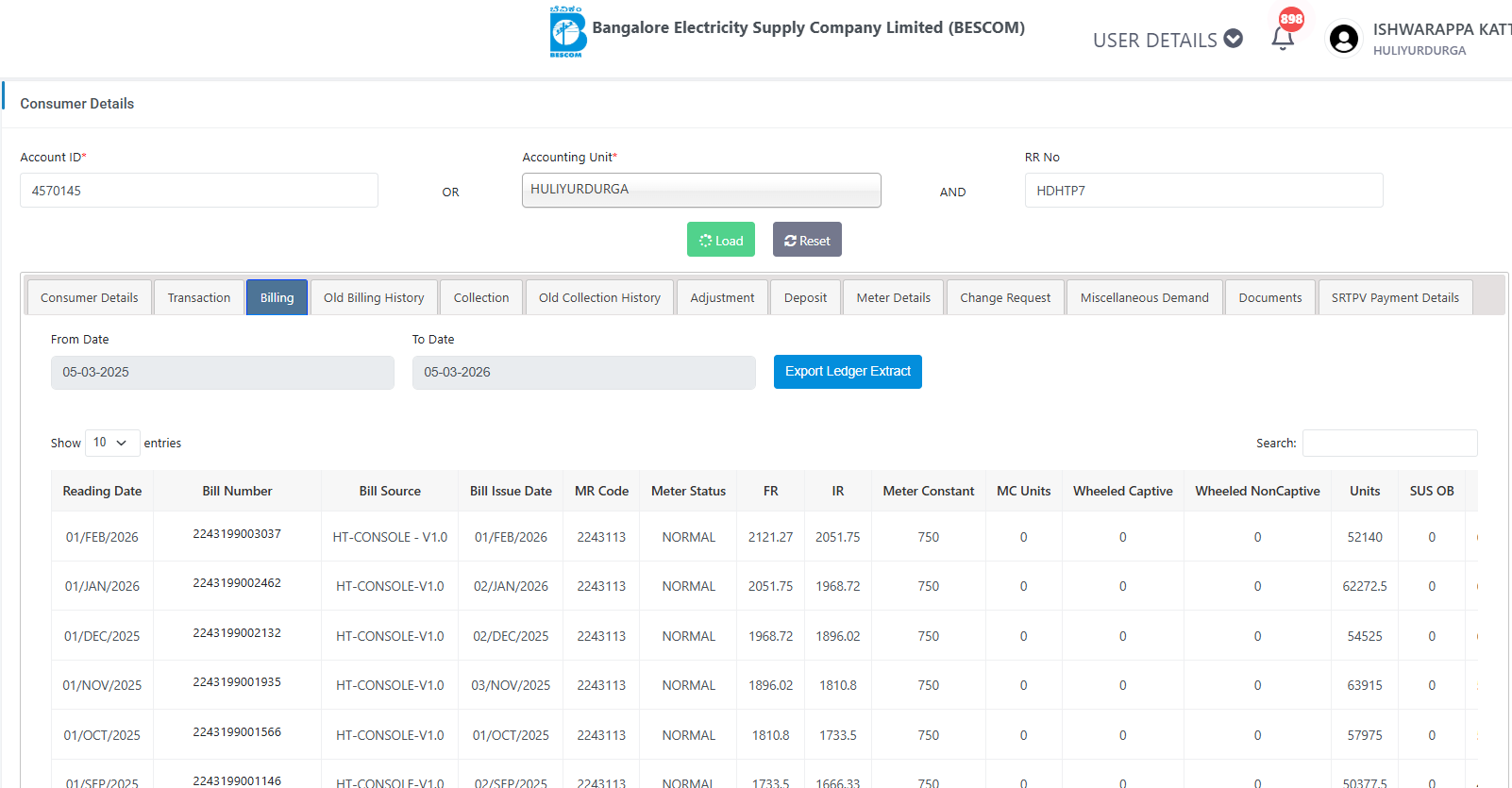
Task: Go to the Collection tab
Action: coord(481,298)
